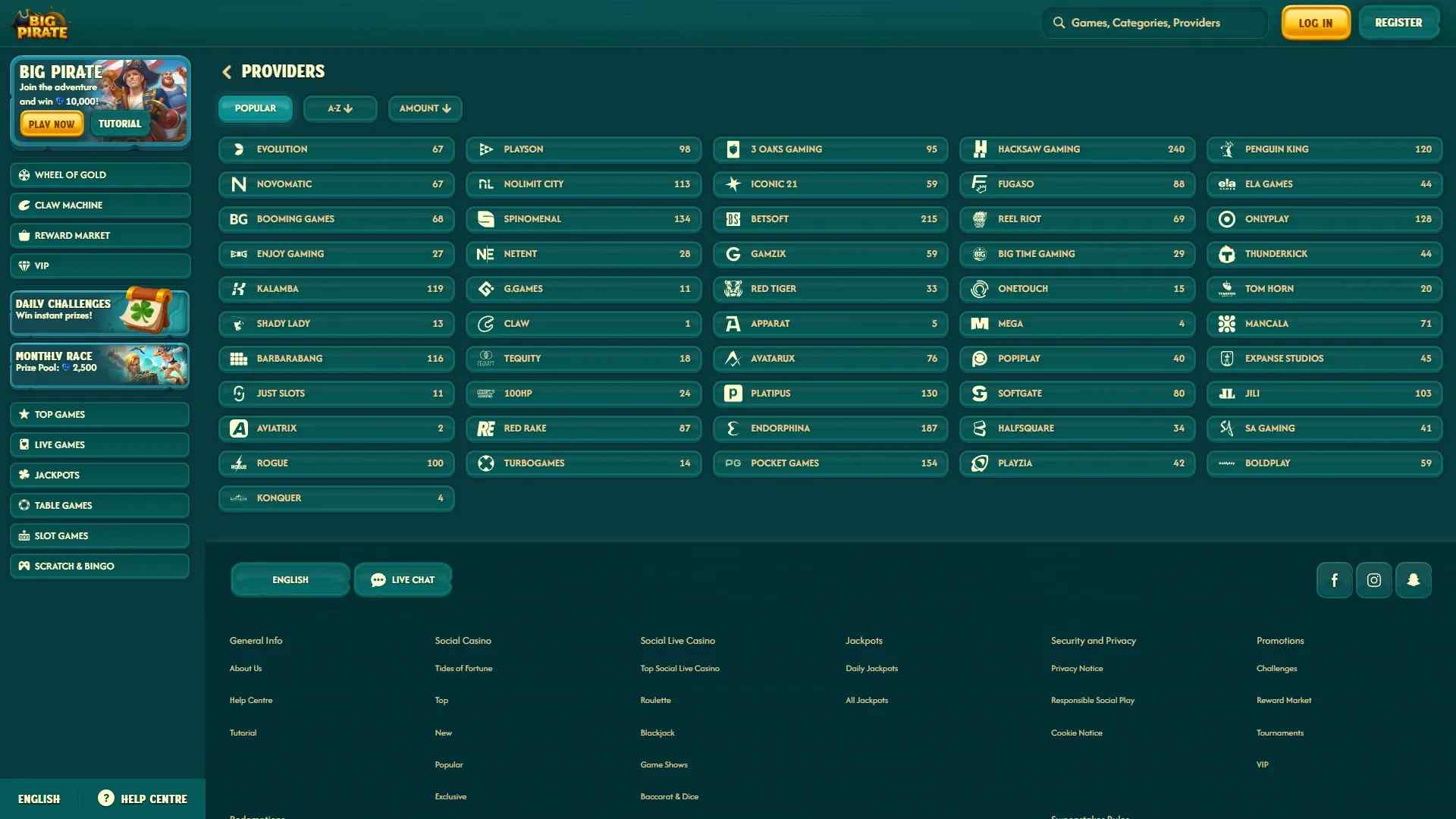Focus the Games, Categories, Providers search field
The image size is (1456, 819).
tap(1155, 23)
